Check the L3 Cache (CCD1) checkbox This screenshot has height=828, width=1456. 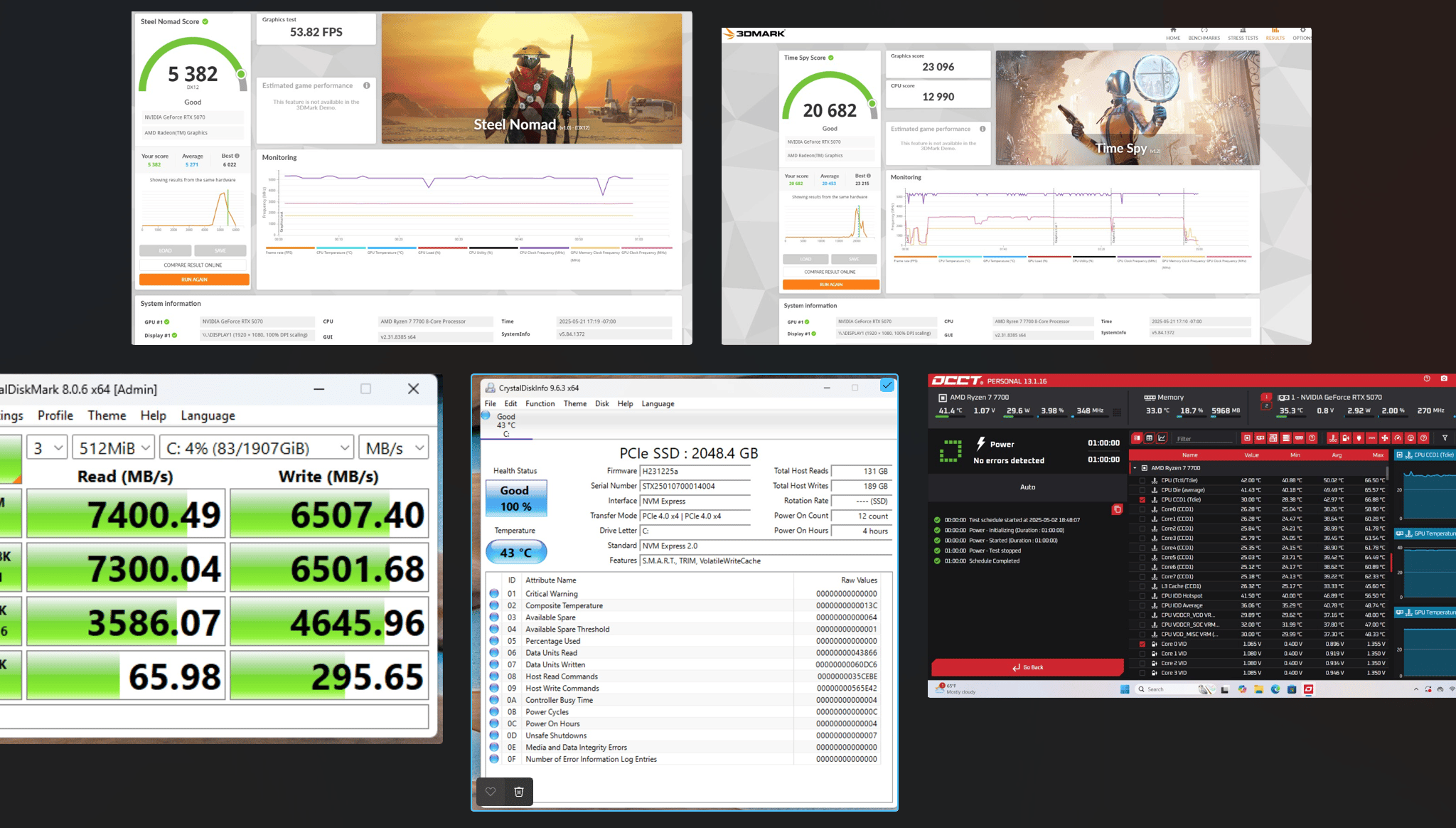1142,586
